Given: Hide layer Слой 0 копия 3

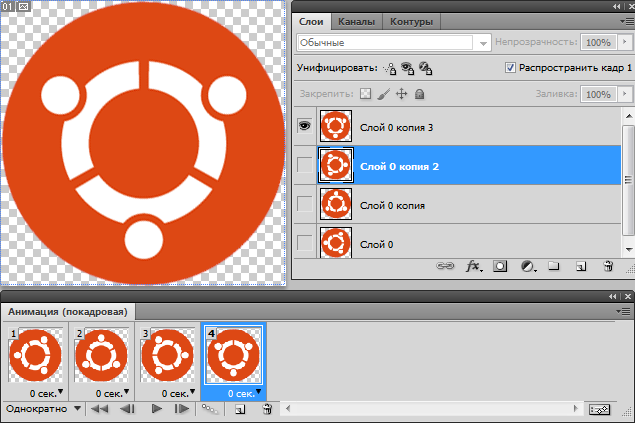Looking at the screenshot, I should click(x=305, y=126).
